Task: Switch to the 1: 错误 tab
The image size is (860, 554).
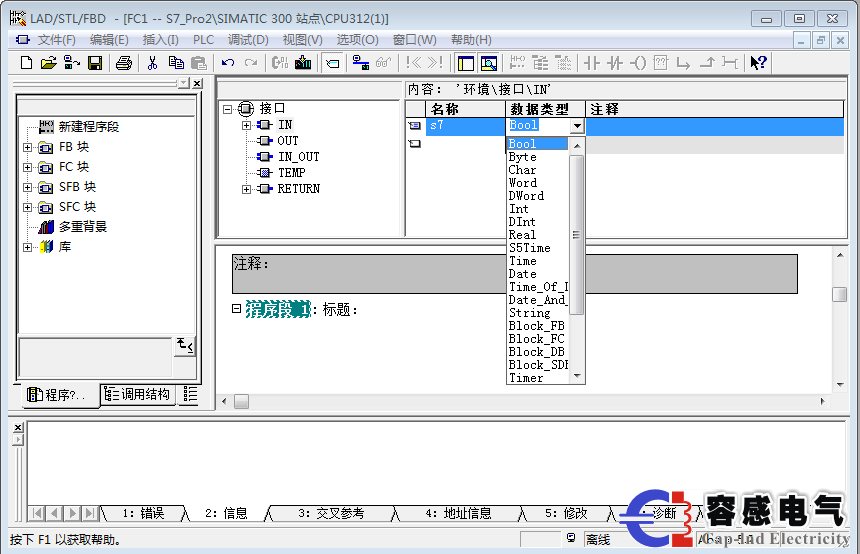Action: pos(144,513)
